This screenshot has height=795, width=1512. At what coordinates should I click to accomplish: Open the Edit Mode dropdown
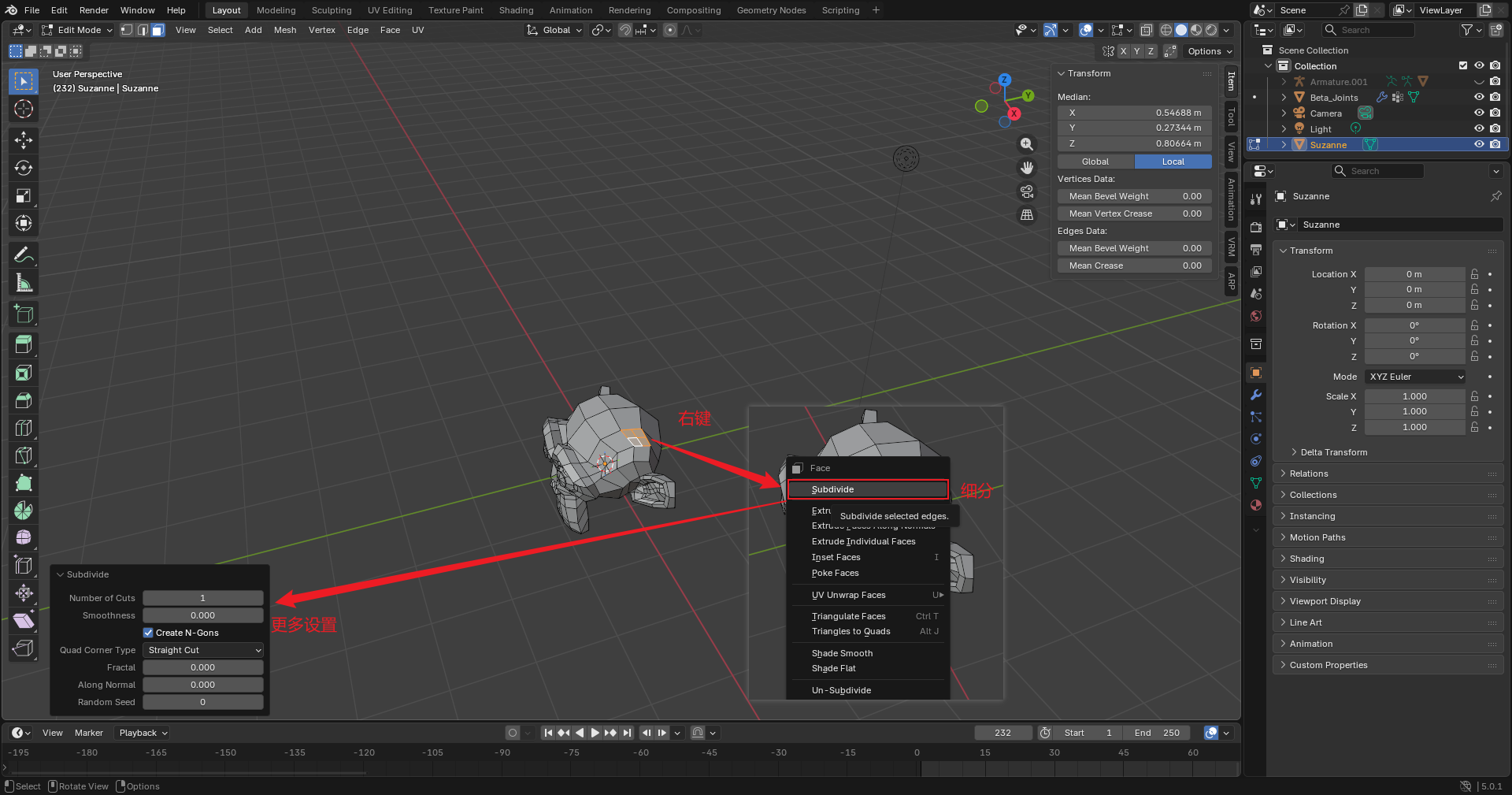(x=77, y=30)
